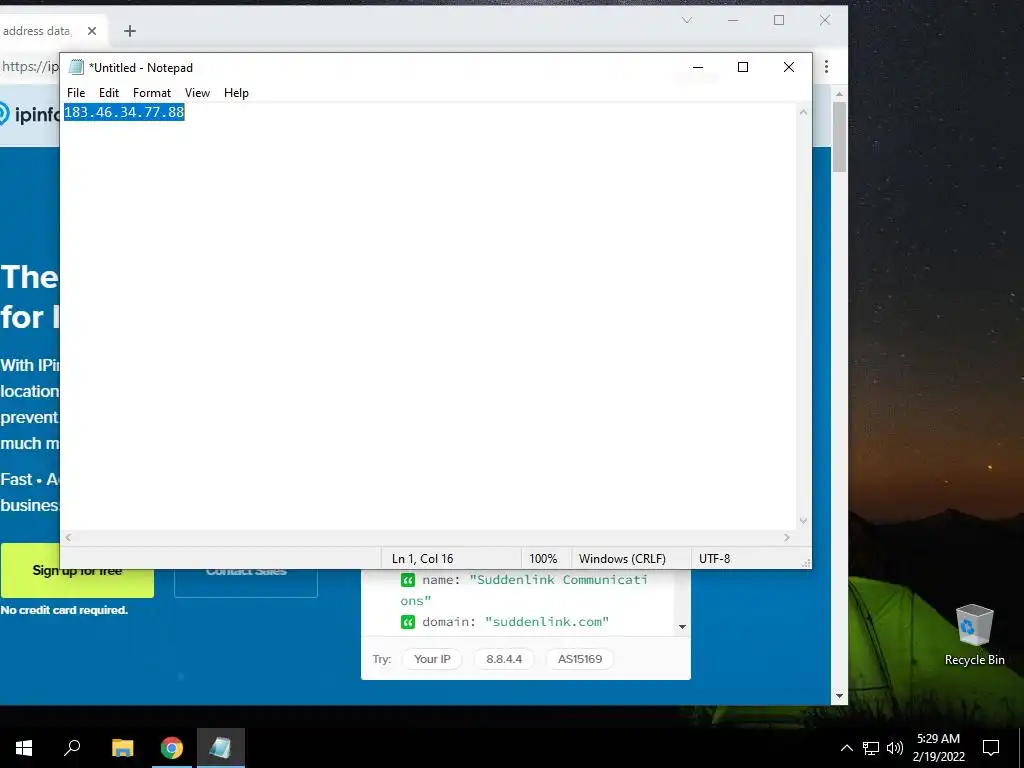Click the AS15169 try suggestion
The height and width of the screenshot is (768, 1024).
point(580,659)
